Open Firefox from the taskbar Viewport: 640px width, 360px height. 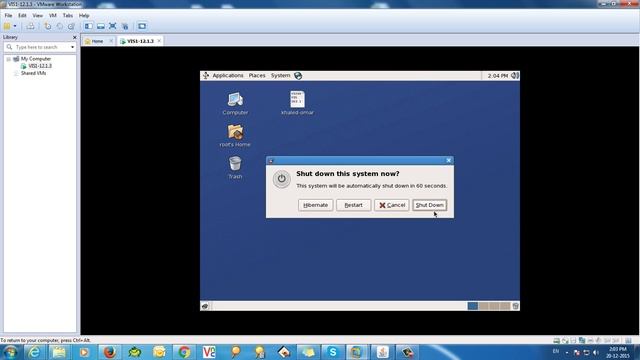click(x=109, y=352)
